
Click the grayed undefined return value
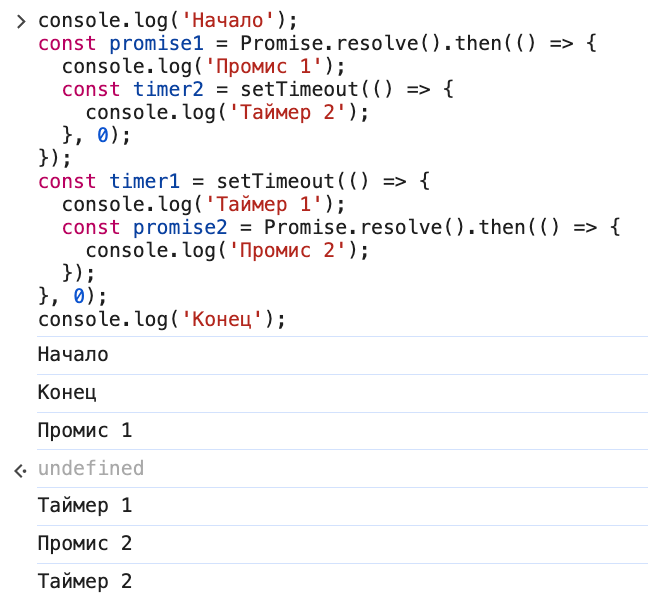click(x=91, y=469)
